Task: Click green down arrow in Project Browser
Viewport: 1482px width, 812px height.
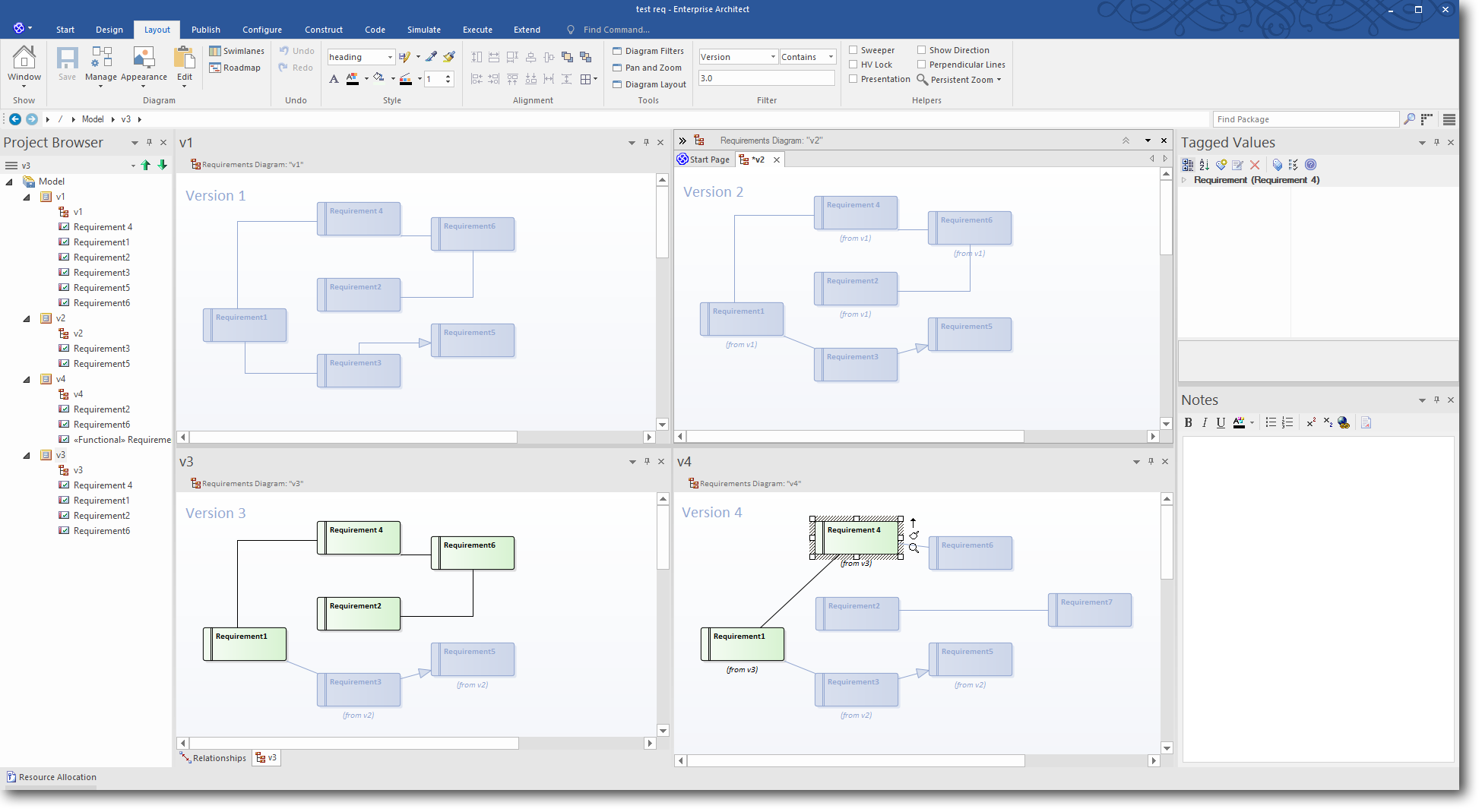Action: pyautogui.click(x=162, y=166)
